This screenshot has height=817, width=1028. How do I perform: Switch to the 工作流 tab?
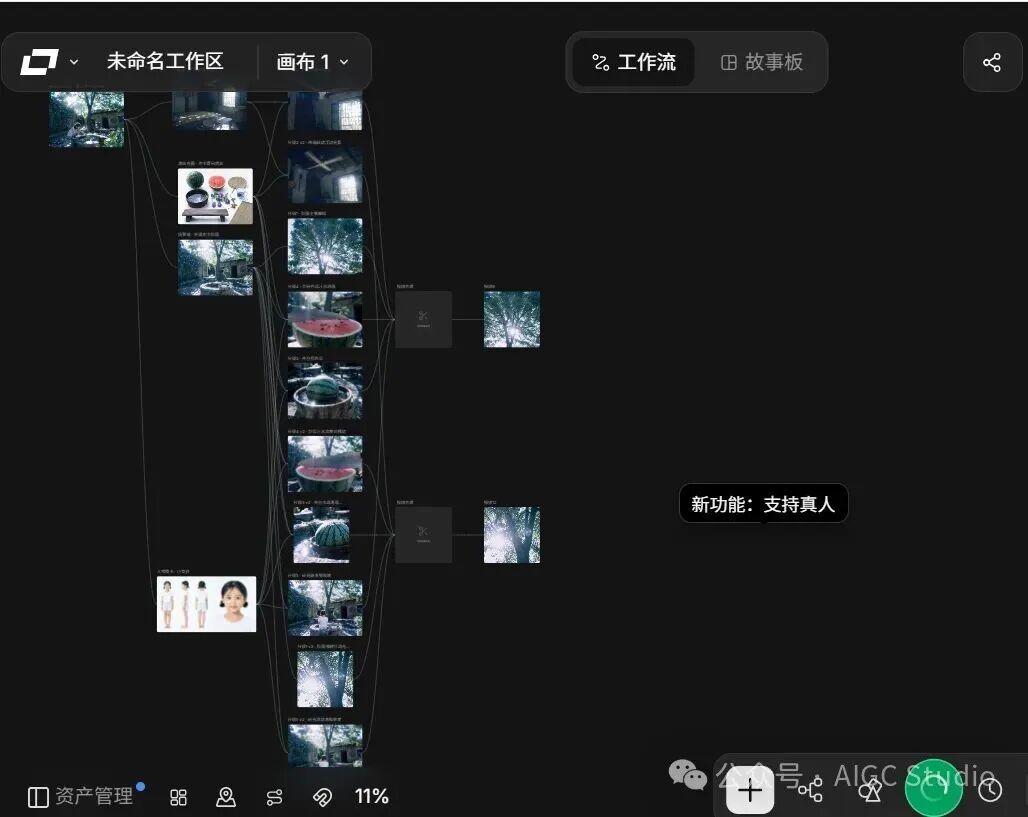(633, 62)
